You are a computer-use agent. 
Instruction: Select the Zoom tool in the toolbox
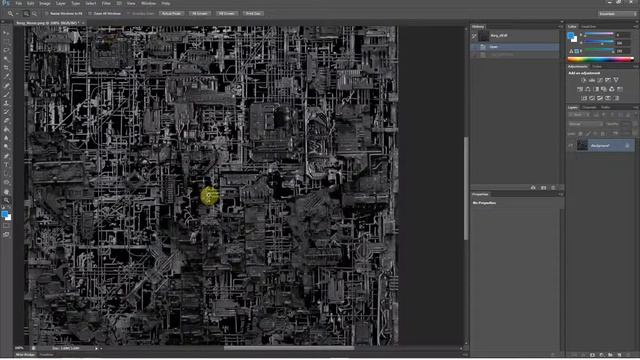pyautogui.click(x=6, y=200)
